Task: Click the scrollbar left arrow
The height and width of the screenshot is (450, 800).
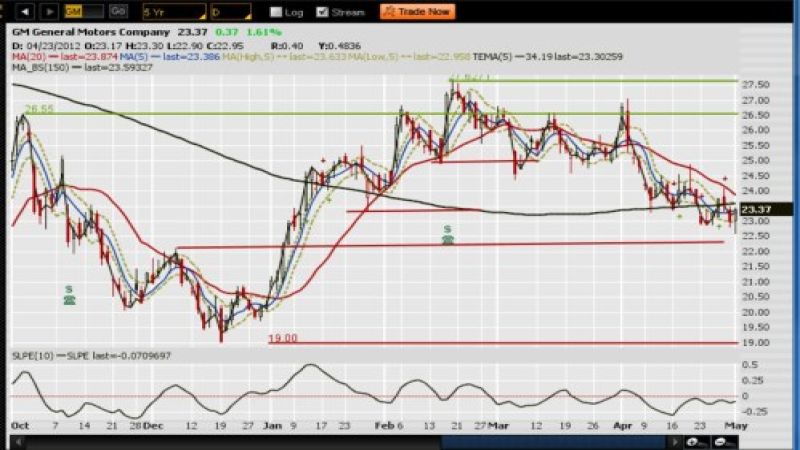Action: tap(19, 442)
